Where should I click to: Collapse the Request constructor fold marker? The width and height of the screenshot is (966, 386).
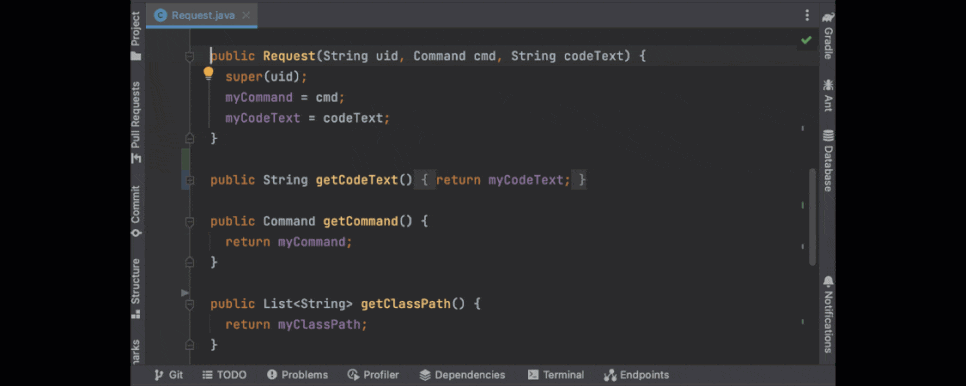pos(190,57)
